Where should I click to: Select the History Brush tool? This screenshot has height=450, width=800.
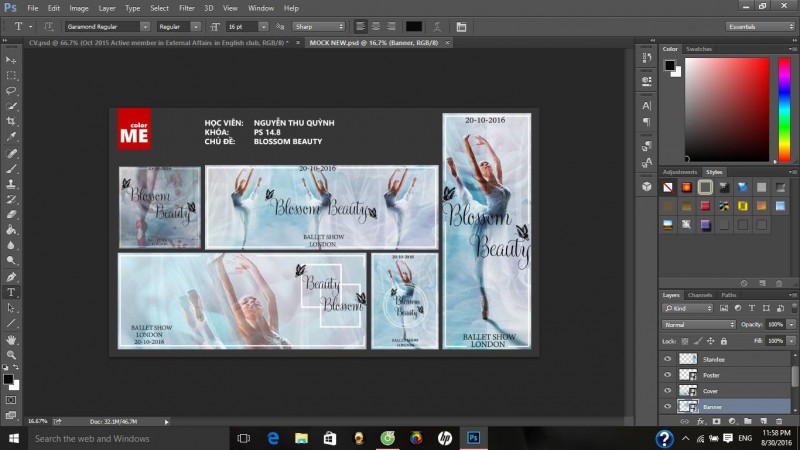tap(11, 199)
